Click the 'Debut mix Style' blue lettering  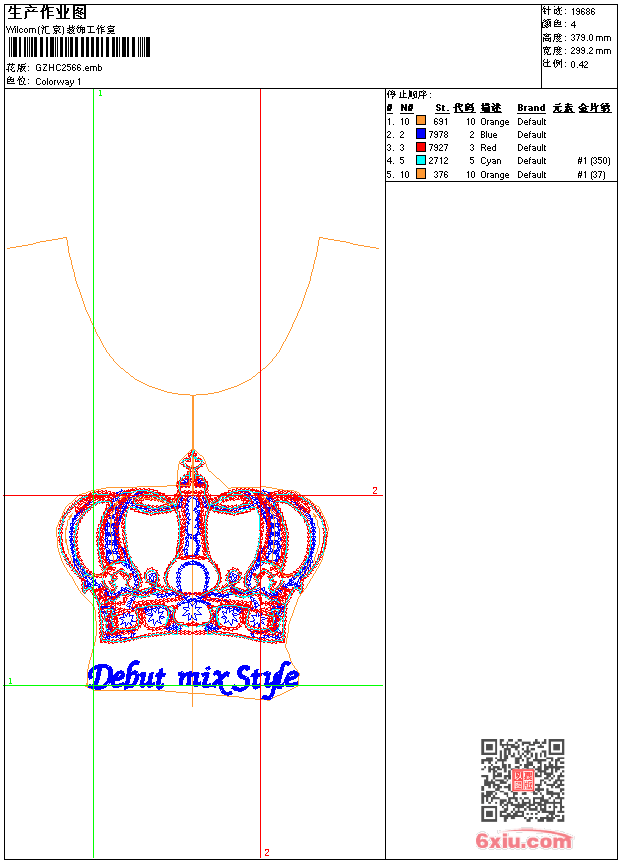point(192,678)
